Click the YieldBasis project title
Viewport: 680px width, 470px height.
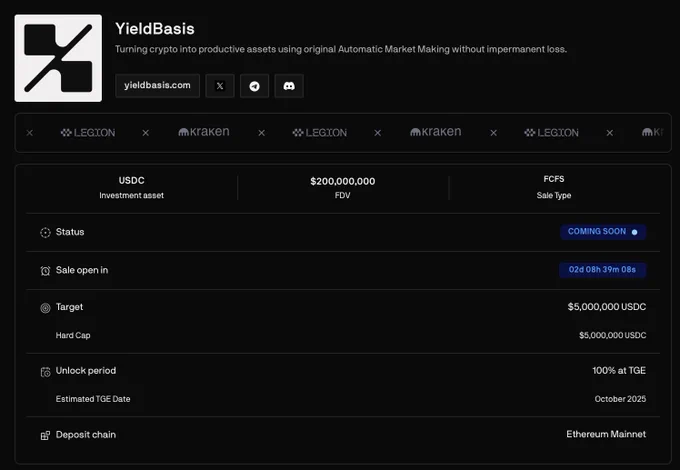155,29
